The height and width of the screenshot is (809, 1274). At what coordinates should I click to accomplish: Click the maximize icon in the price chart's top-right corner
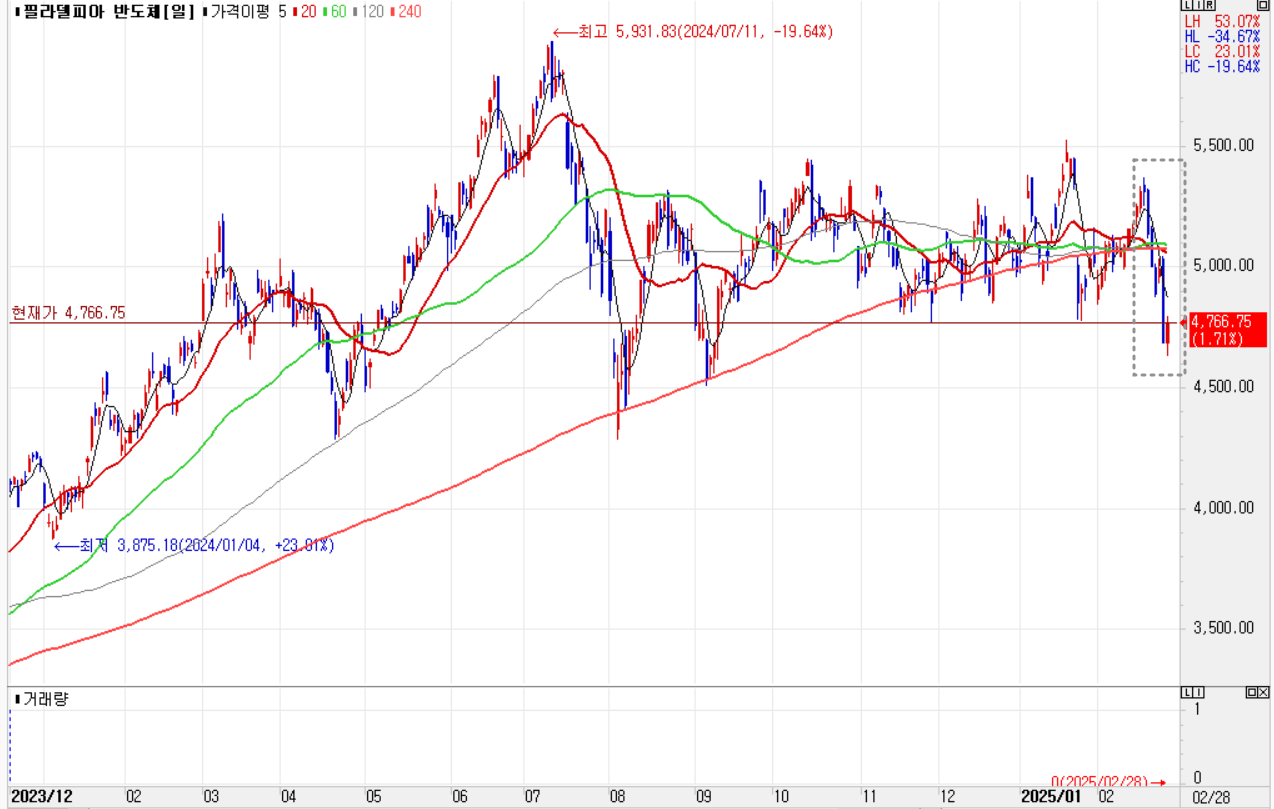pyautogui.click(x=1265, y=5)
